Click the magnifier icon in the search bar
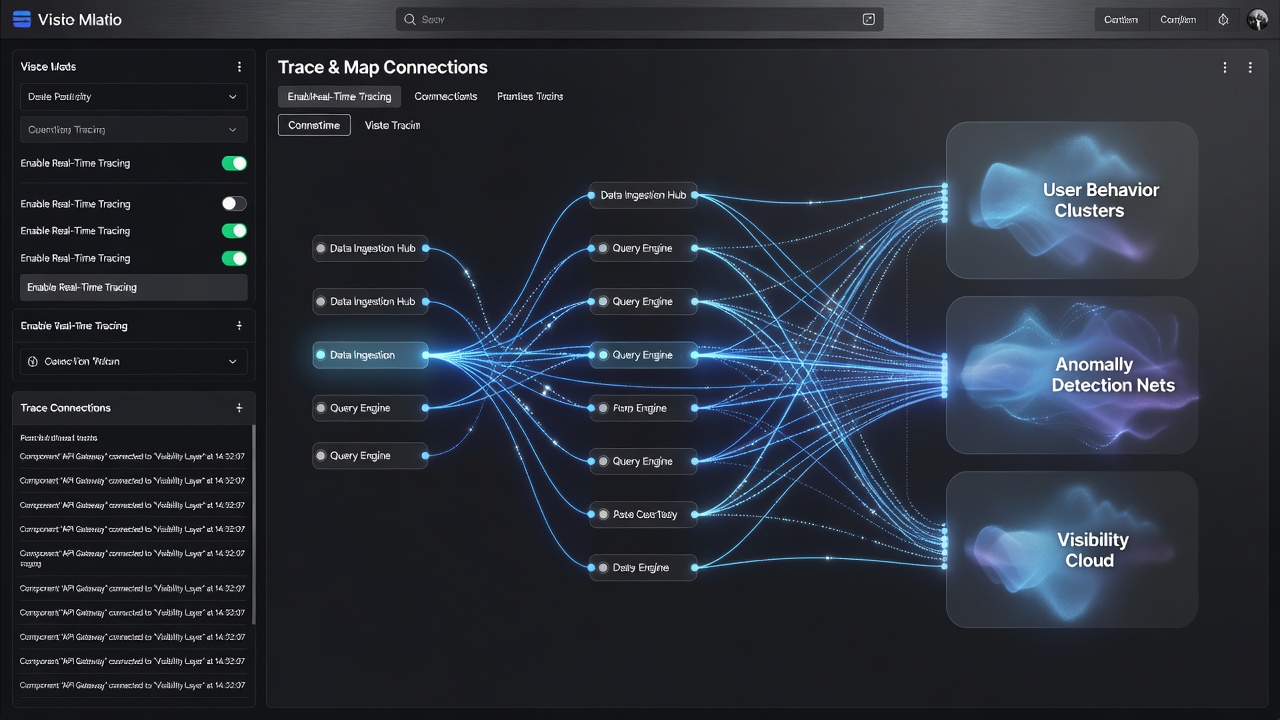 click(x=409, y=19)
